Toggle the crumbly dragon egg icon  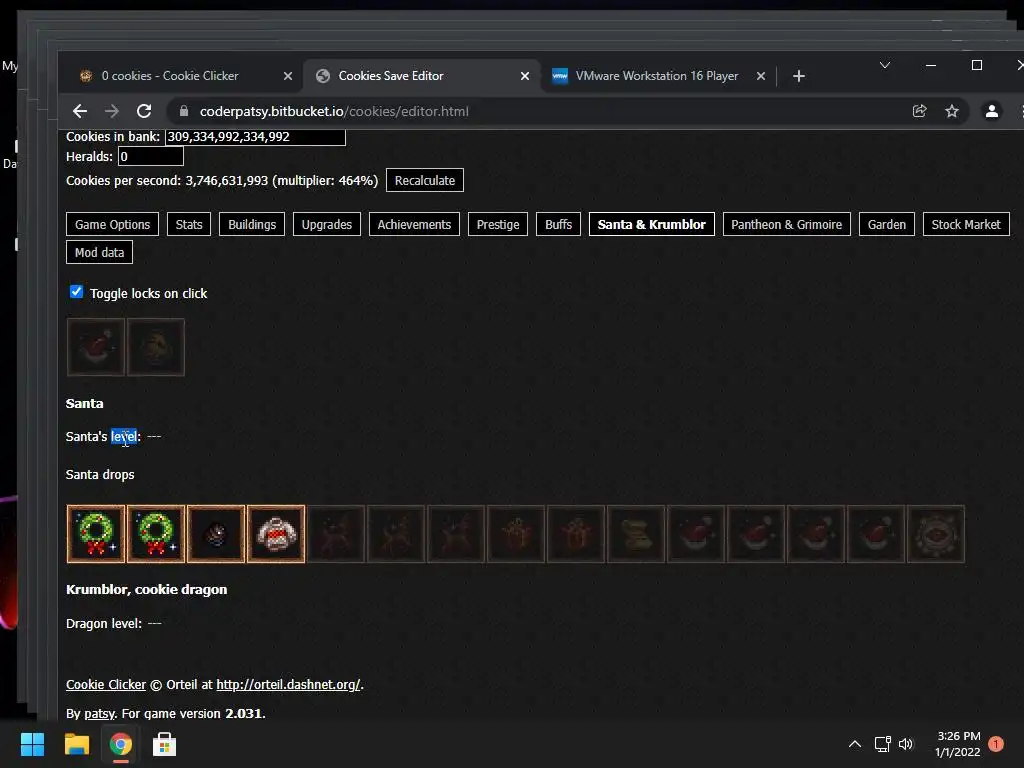click(155, 347)
